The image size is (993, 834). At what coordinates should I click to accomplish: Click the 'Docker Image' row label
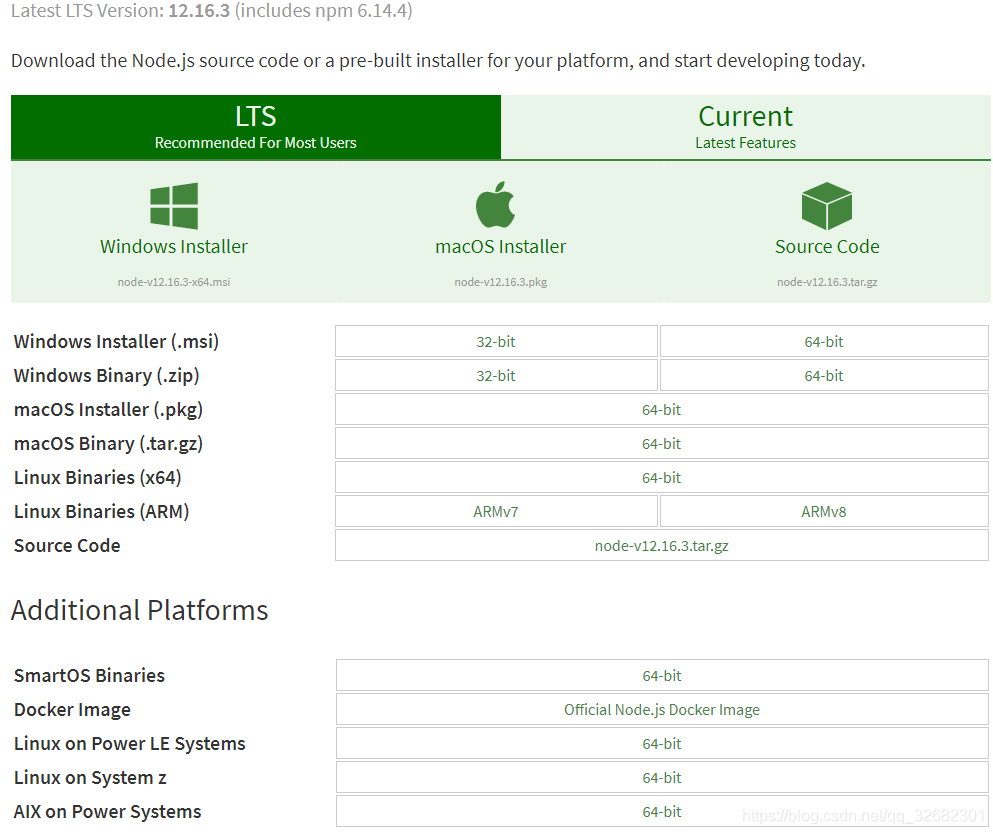(x=72, y=710)
